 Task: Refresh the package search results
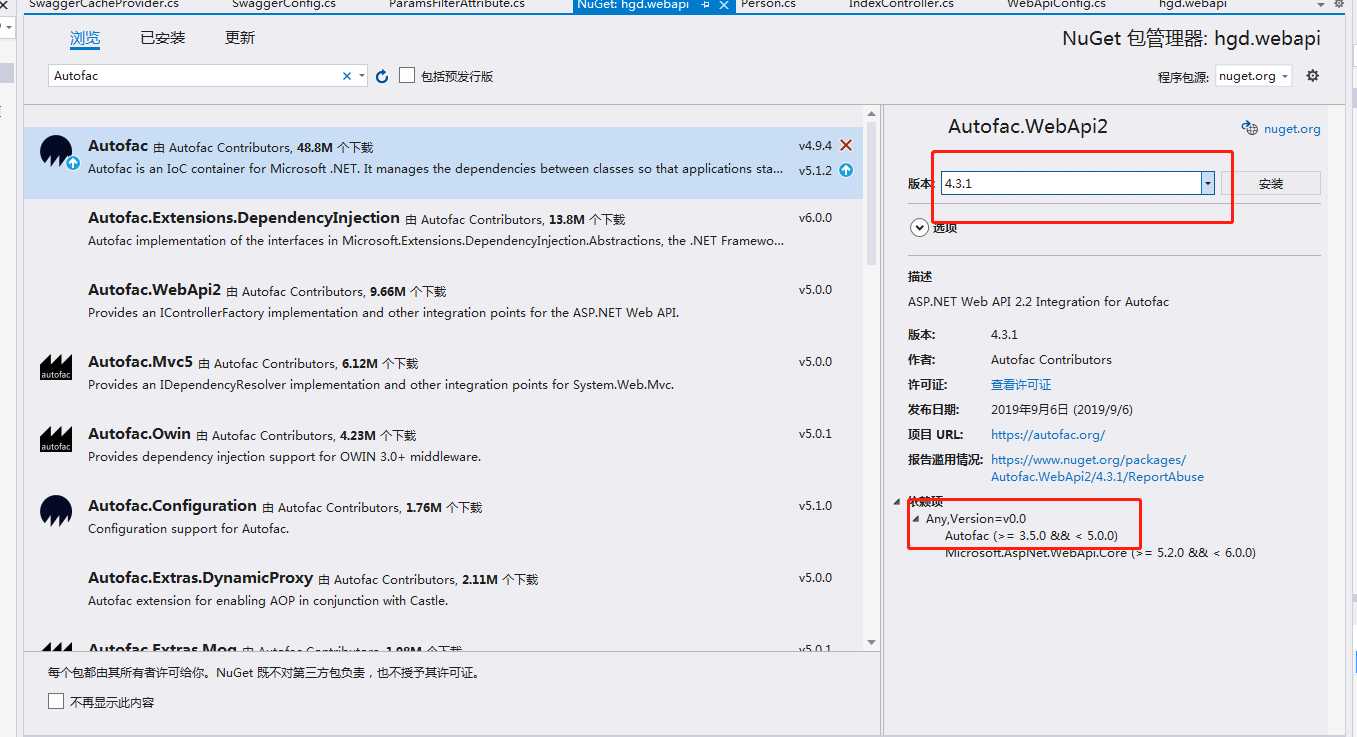[x=381, y=76]
